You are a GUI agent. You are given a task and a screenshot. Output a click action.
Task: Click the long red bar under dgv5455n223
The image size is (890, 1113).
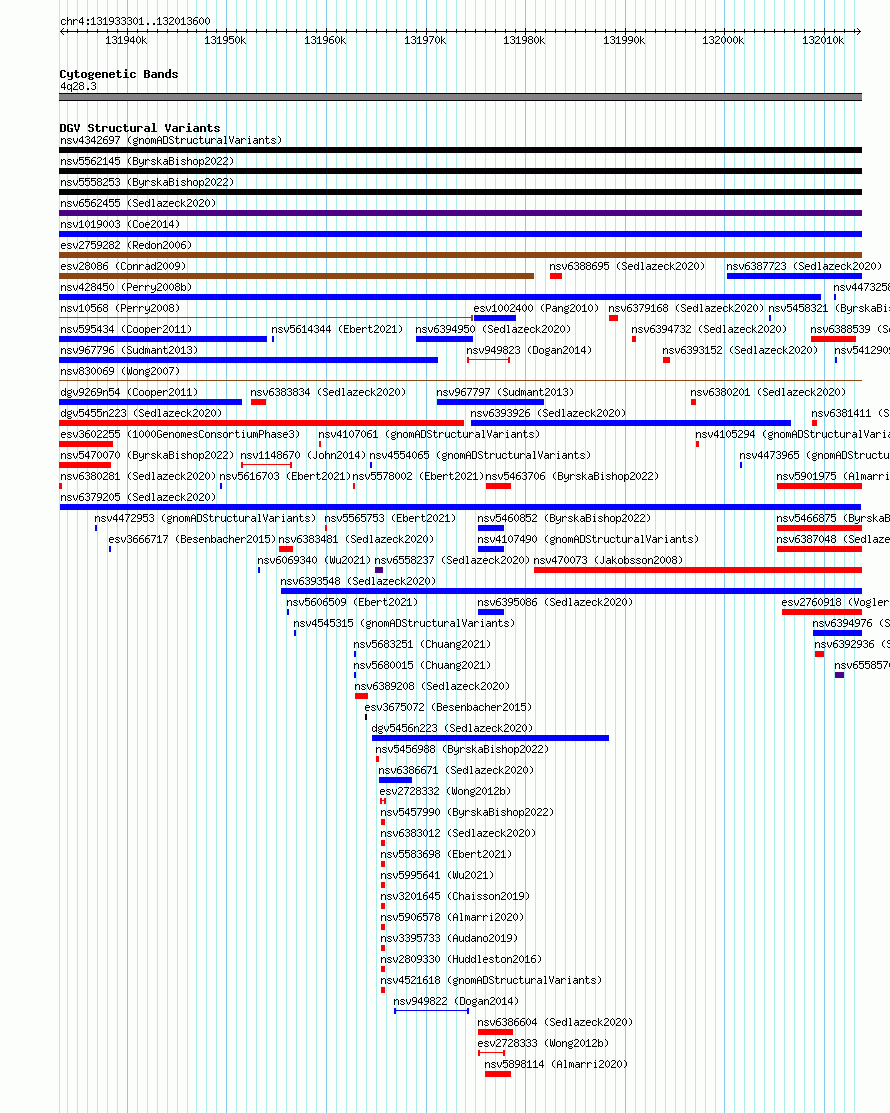[x=261, y=423]
